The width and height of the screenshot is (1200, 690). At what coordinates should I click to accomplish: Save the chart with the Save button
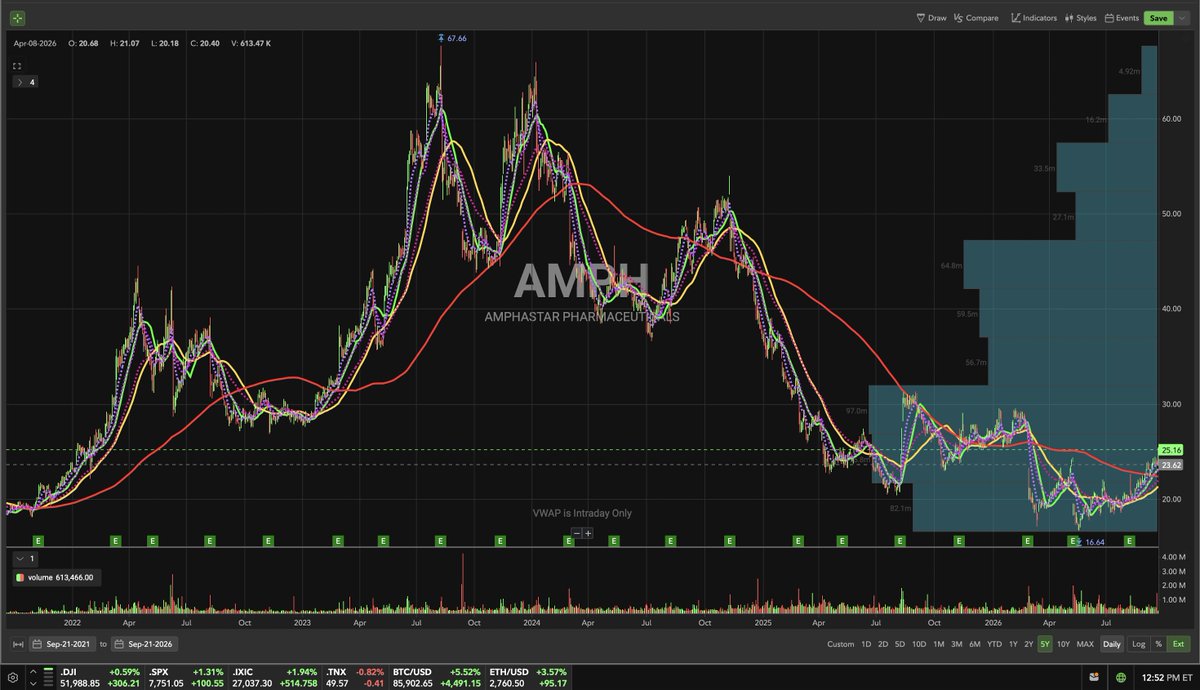tap(1158, 18)
